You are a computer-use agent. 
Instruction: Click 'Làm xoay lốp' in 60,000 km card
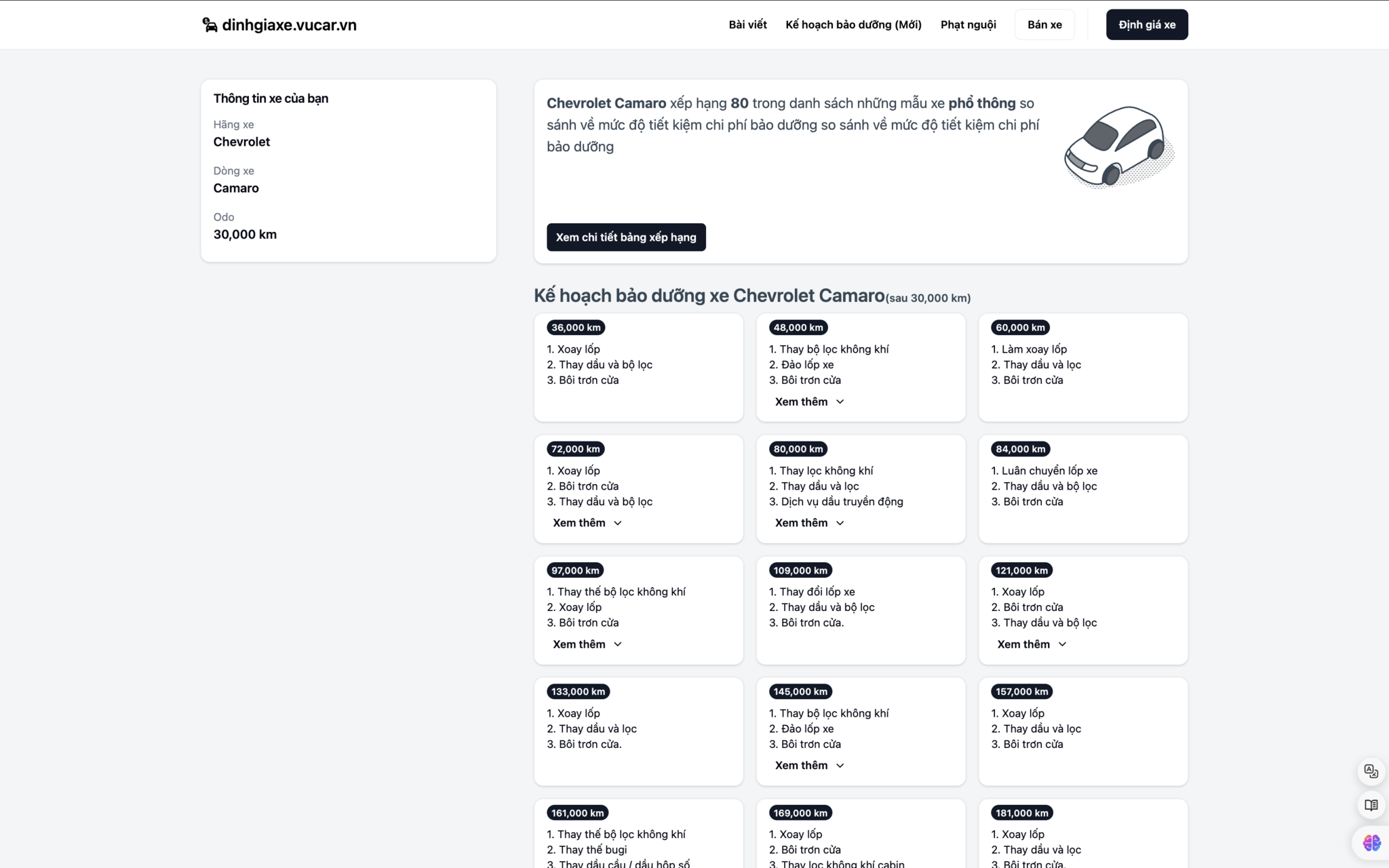coord(1034,349)
